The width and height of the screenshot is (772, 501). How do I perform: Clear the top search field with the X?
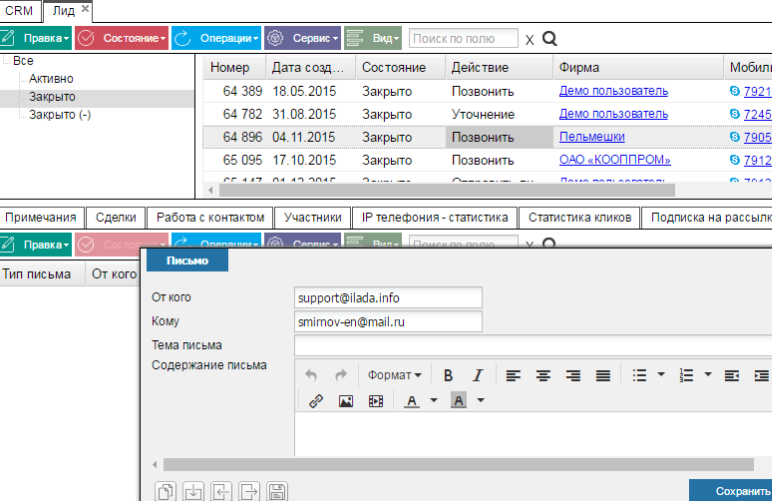(529, 39)
